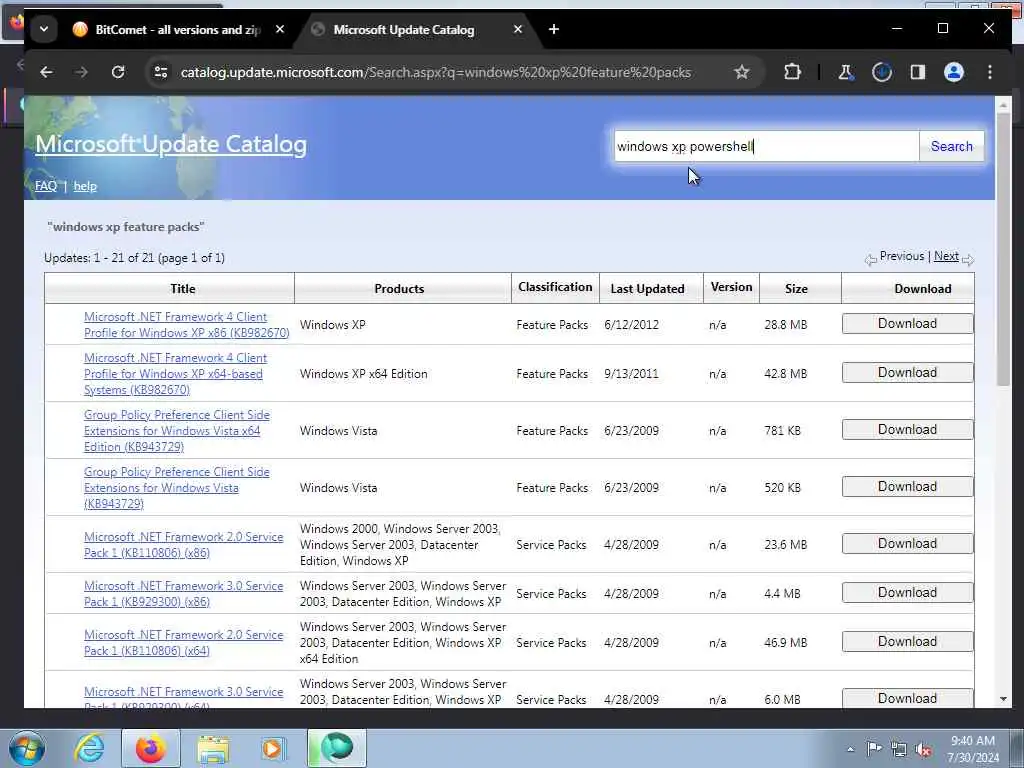
Task: Open the tab search chevron
Action: click(44, 29)
